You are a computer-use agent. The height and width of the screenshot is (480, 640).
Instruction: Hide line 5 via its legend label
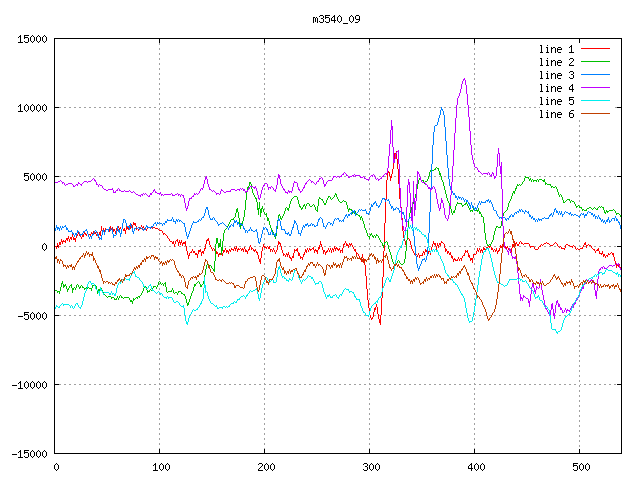point(556,101)
